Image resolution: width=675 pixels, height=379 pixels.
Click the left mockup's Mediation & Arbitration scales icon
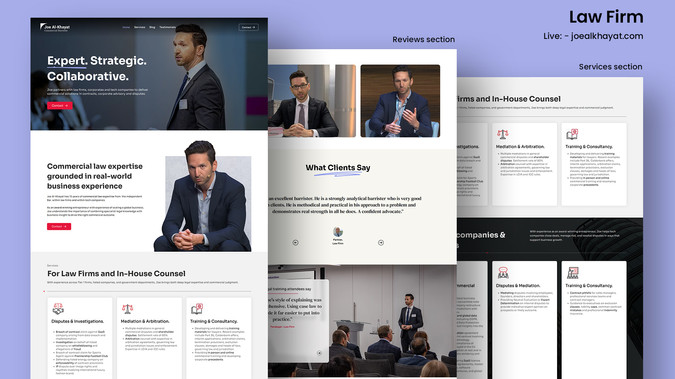127,308
